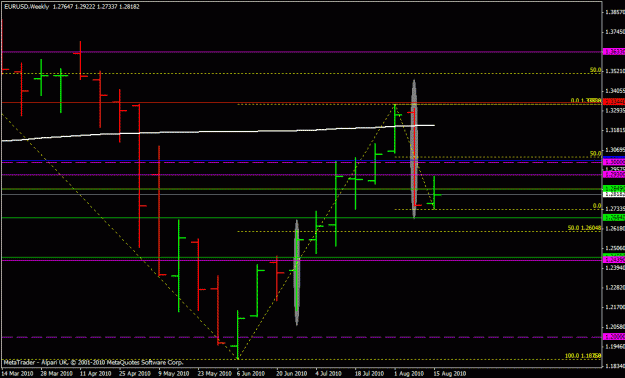Click the 1.3405 price scale value
Viewport: 625px width, 378px height.
pyautogui.click(x=615, y=91)
